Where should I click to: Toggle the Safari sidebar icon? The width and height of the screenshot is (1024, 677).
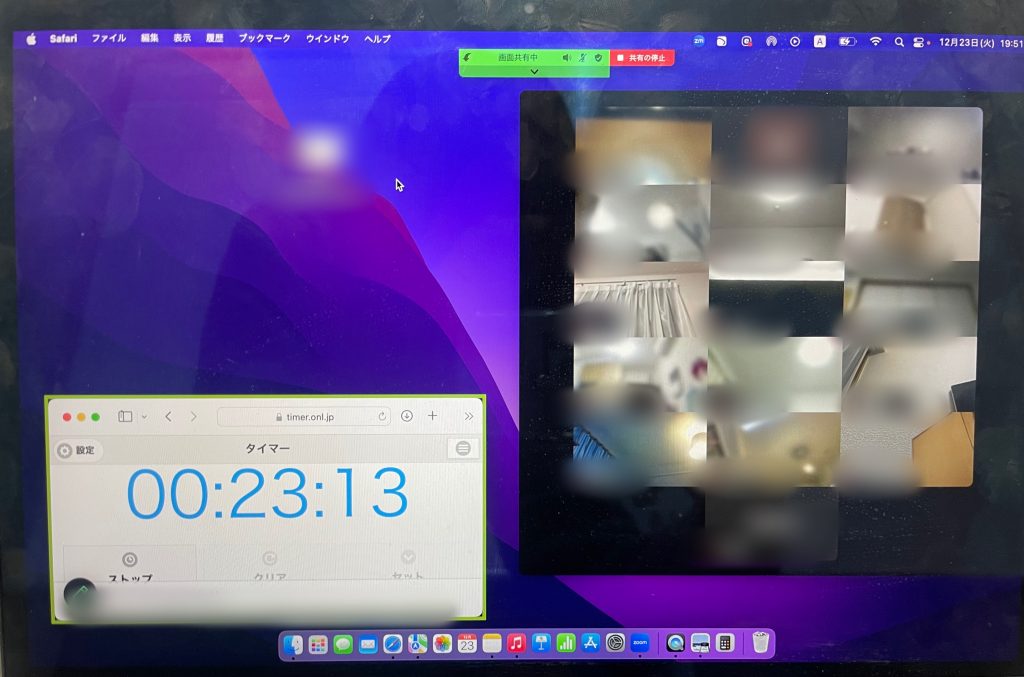coord(125,417)
